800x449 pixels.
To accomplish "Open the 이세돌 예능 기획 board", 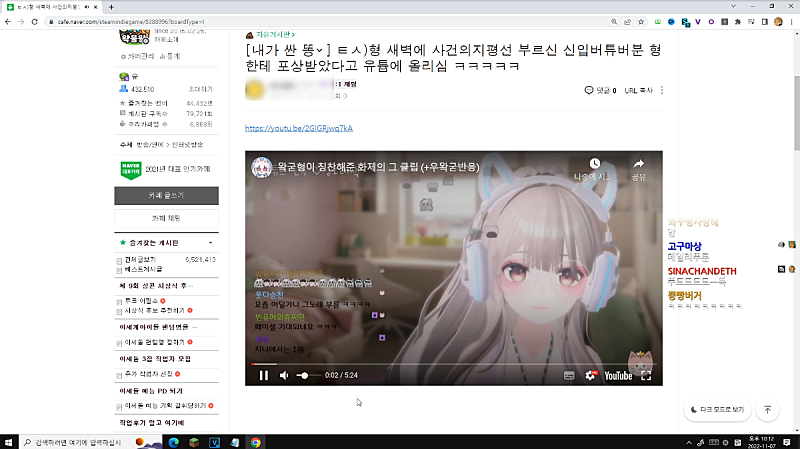I will (165, 406).
